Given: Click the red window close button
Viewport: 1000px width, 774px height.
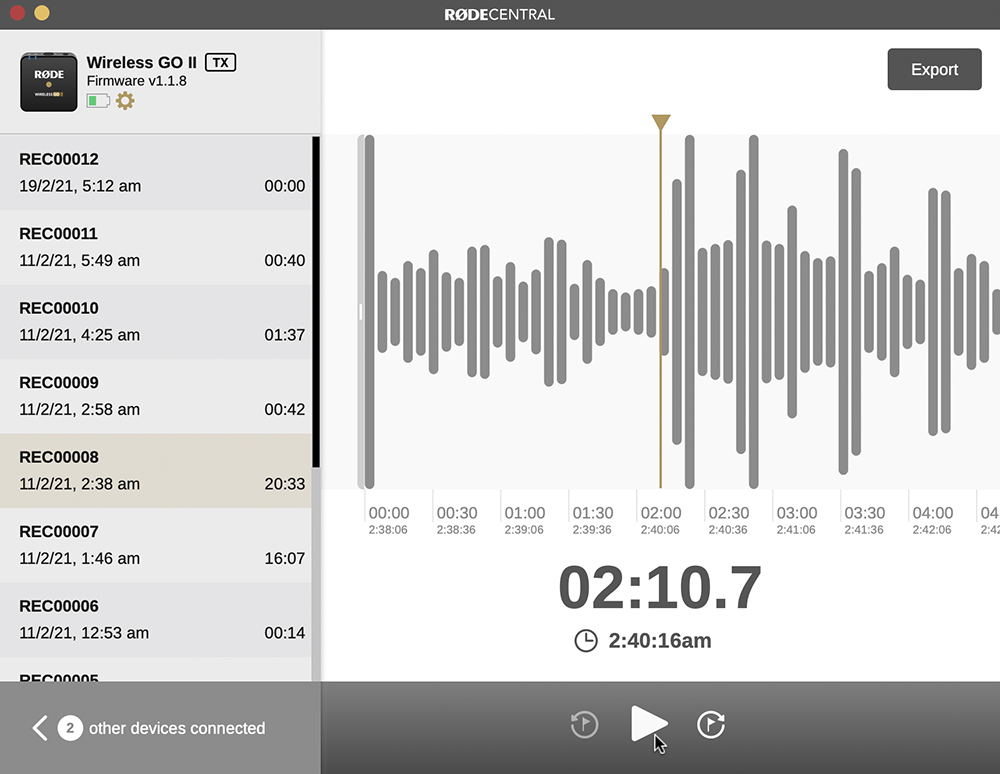Looking at the screenshot, I should point(17,13).
